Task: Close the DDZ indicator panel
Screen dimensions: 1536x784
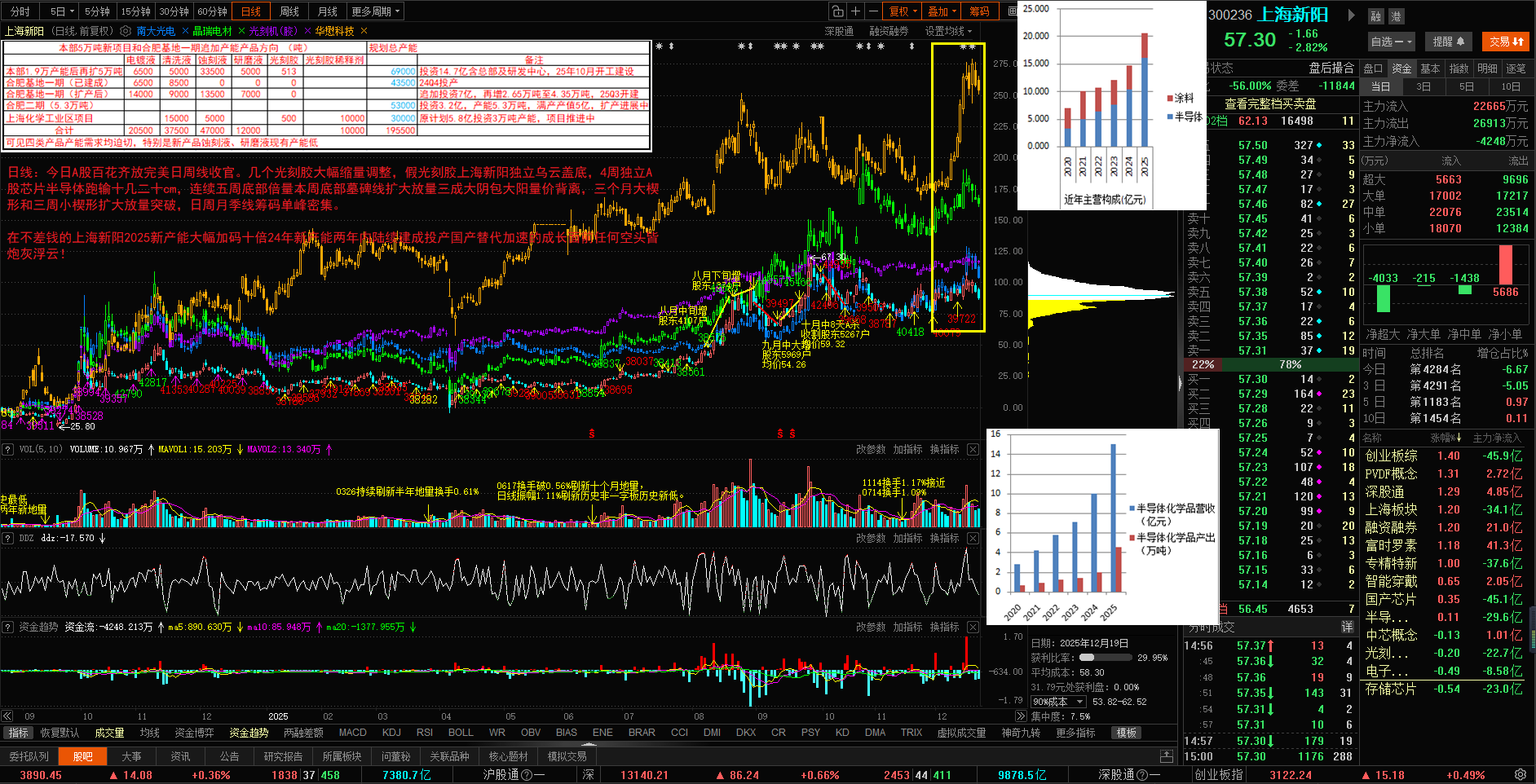Action: click(973, 539)
